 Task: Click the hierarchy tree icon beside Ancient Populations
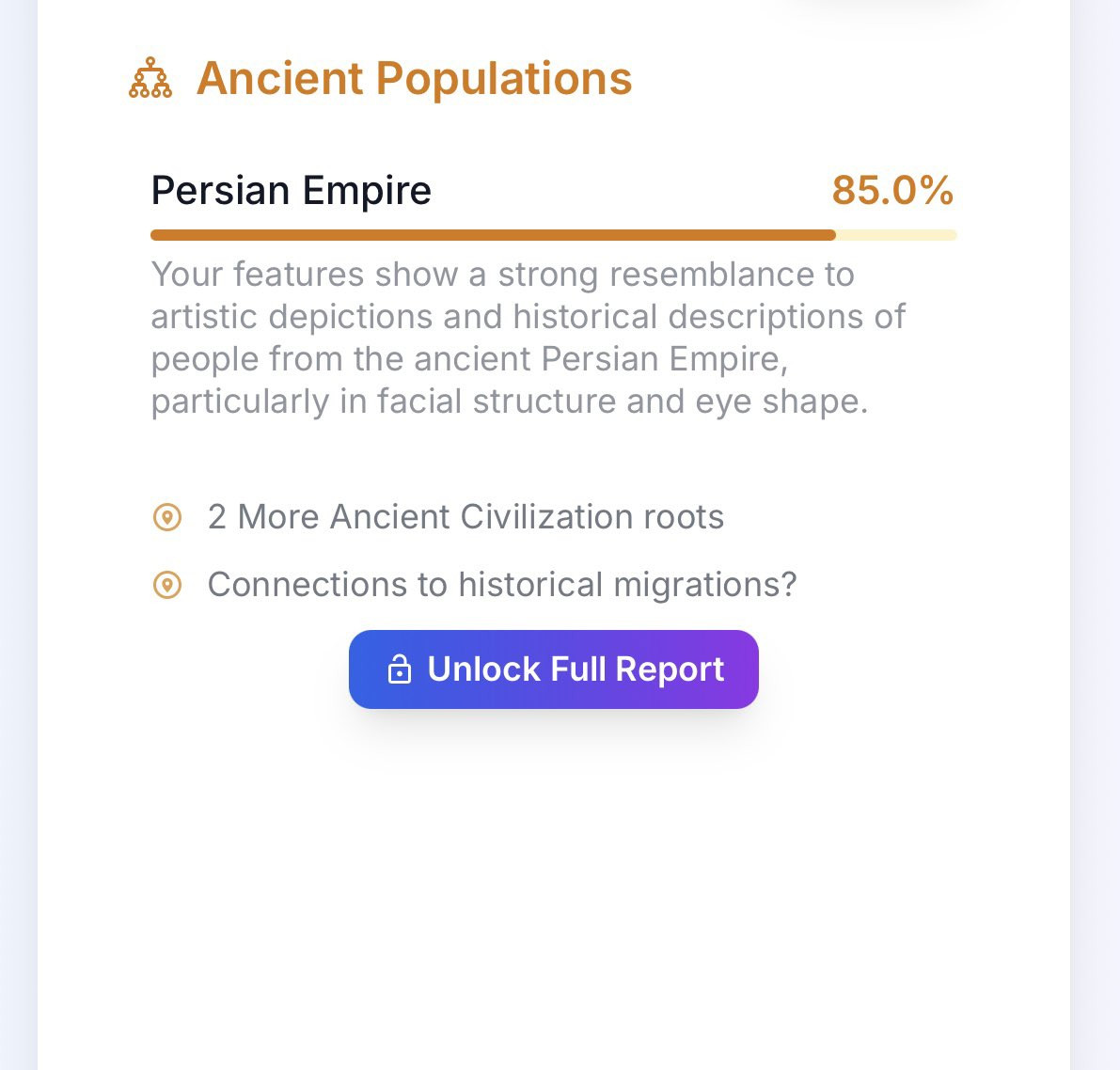150,77
